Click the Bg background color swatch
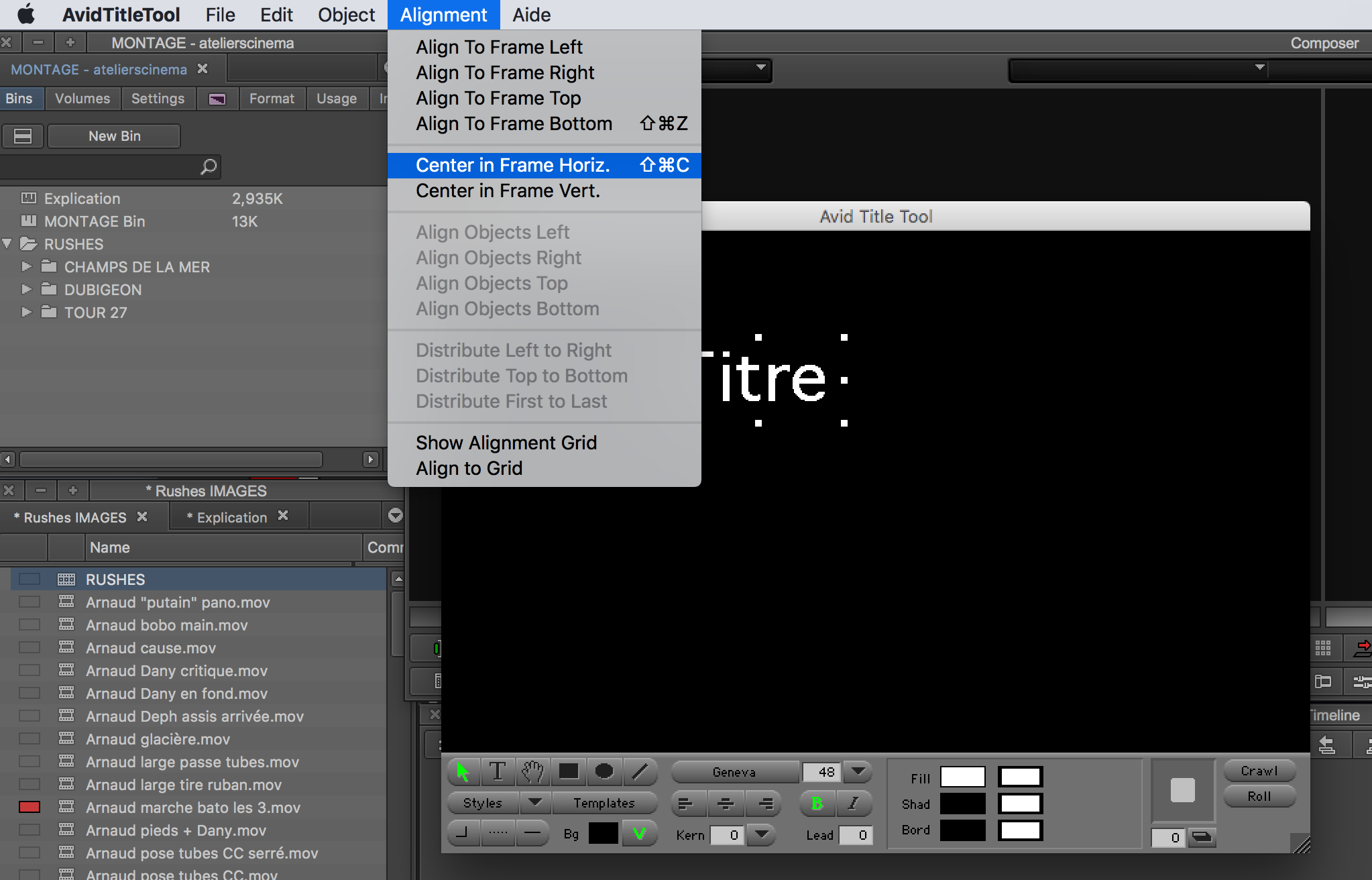 tap(603, 834)
